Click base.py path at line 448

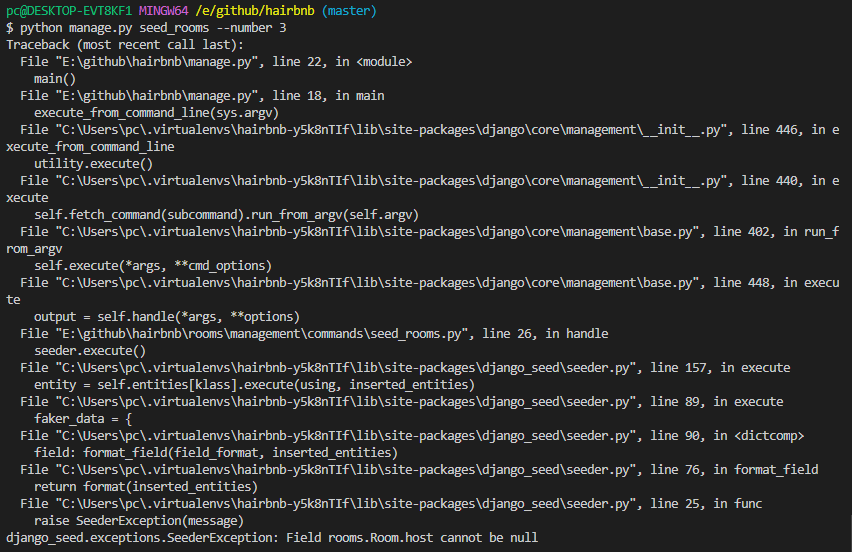click(377, 283)
